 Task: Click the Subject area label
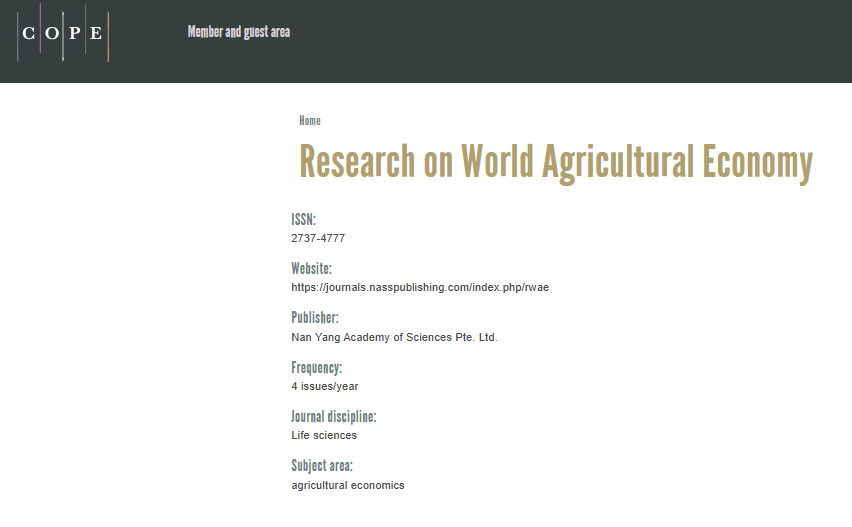322,466
